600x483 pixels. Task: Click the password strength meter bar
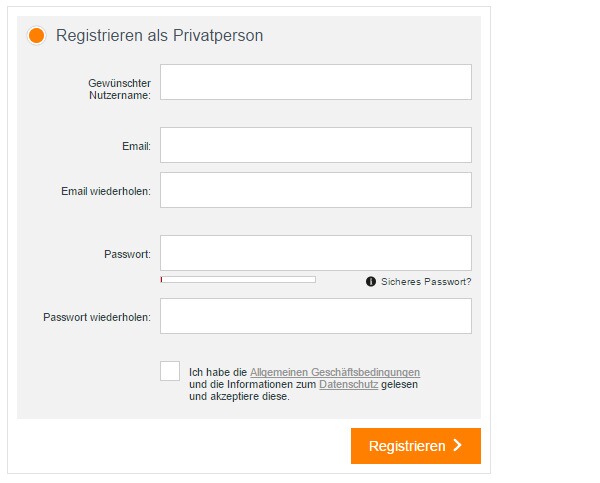point(238,280)
